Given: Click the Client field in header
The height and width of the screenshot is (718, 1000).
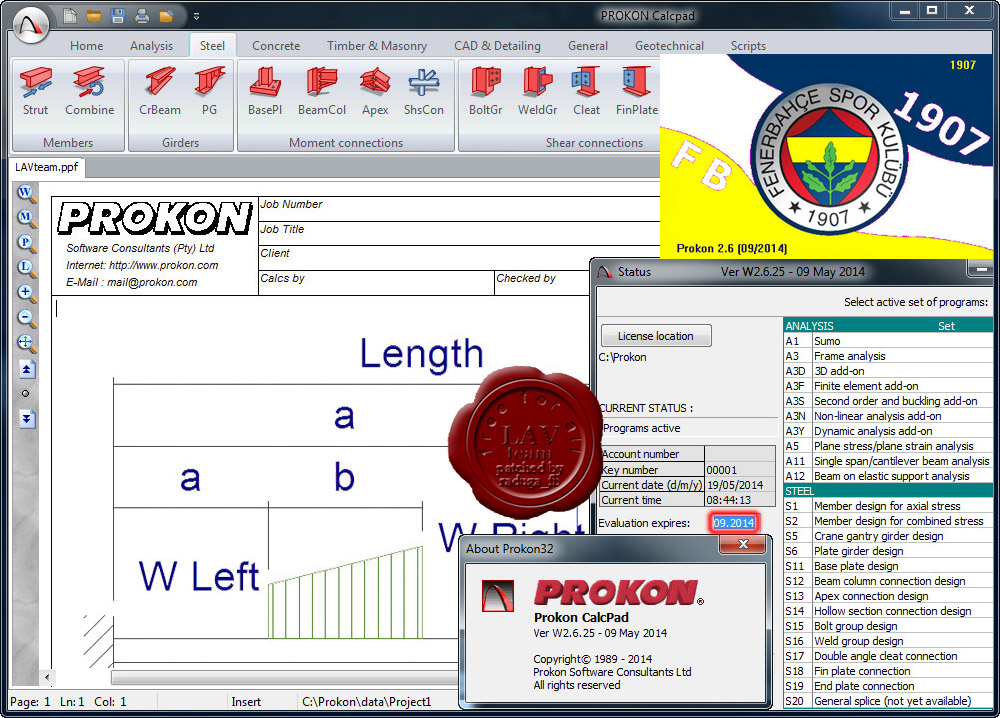Looking at the screenshot, I should coord(459,258).
